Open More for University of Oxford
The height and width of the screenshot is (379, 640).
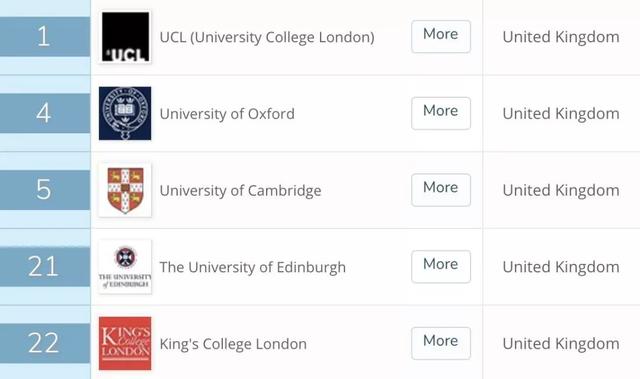(x=441, y=113)
